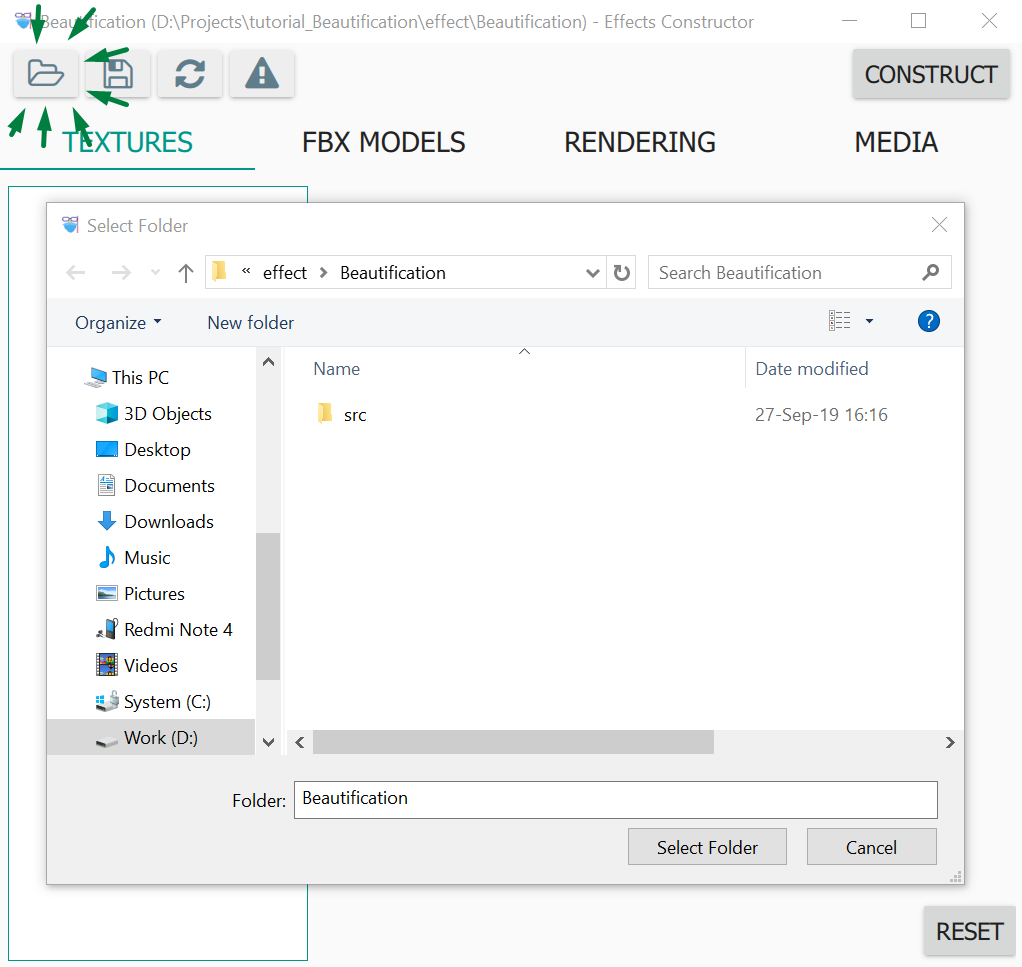Click the horizontal scrollbar in file list

coord(513,742)
